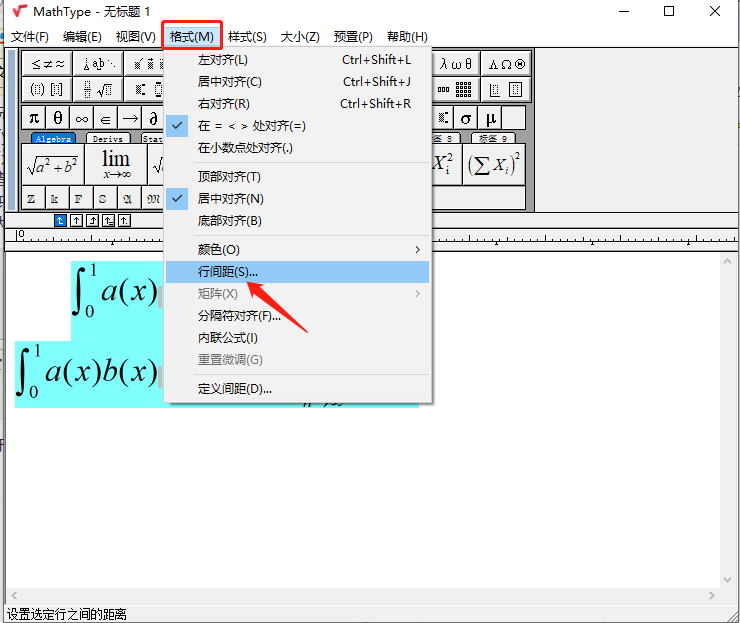Maximize the MathType window

coord(669,11)
